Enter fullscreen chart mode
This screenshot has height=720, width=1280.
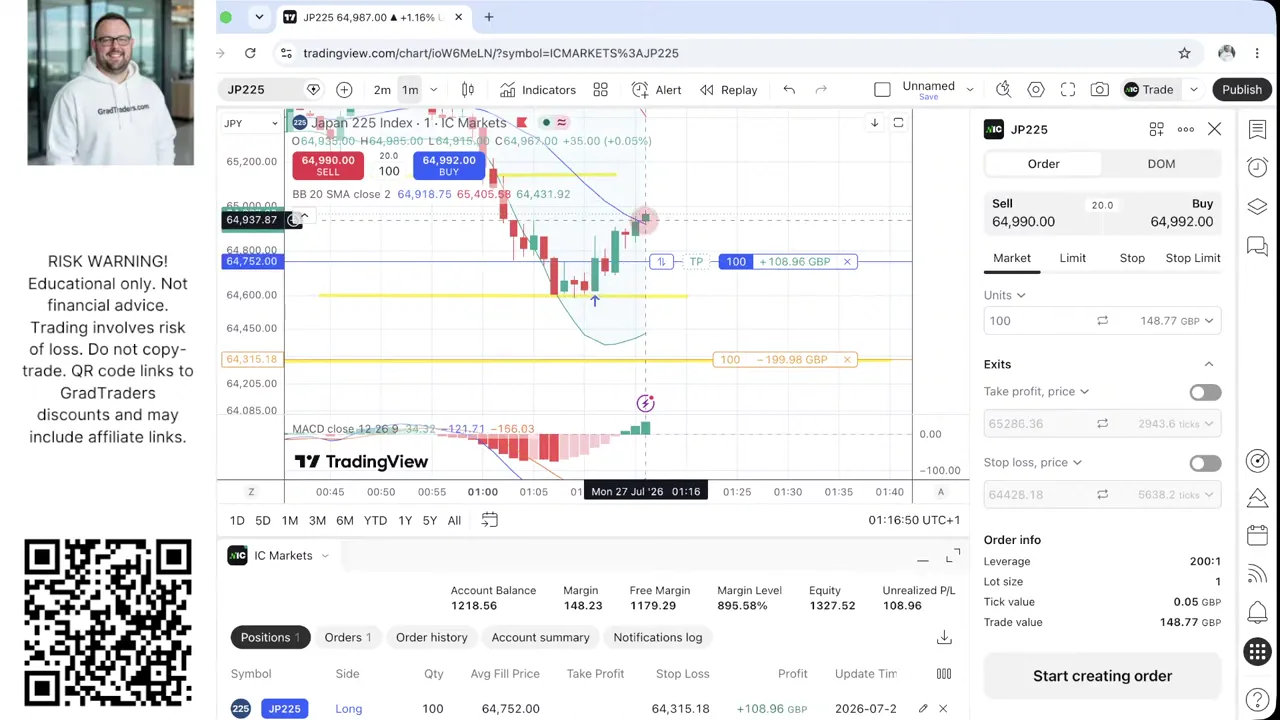[1068, 90]
